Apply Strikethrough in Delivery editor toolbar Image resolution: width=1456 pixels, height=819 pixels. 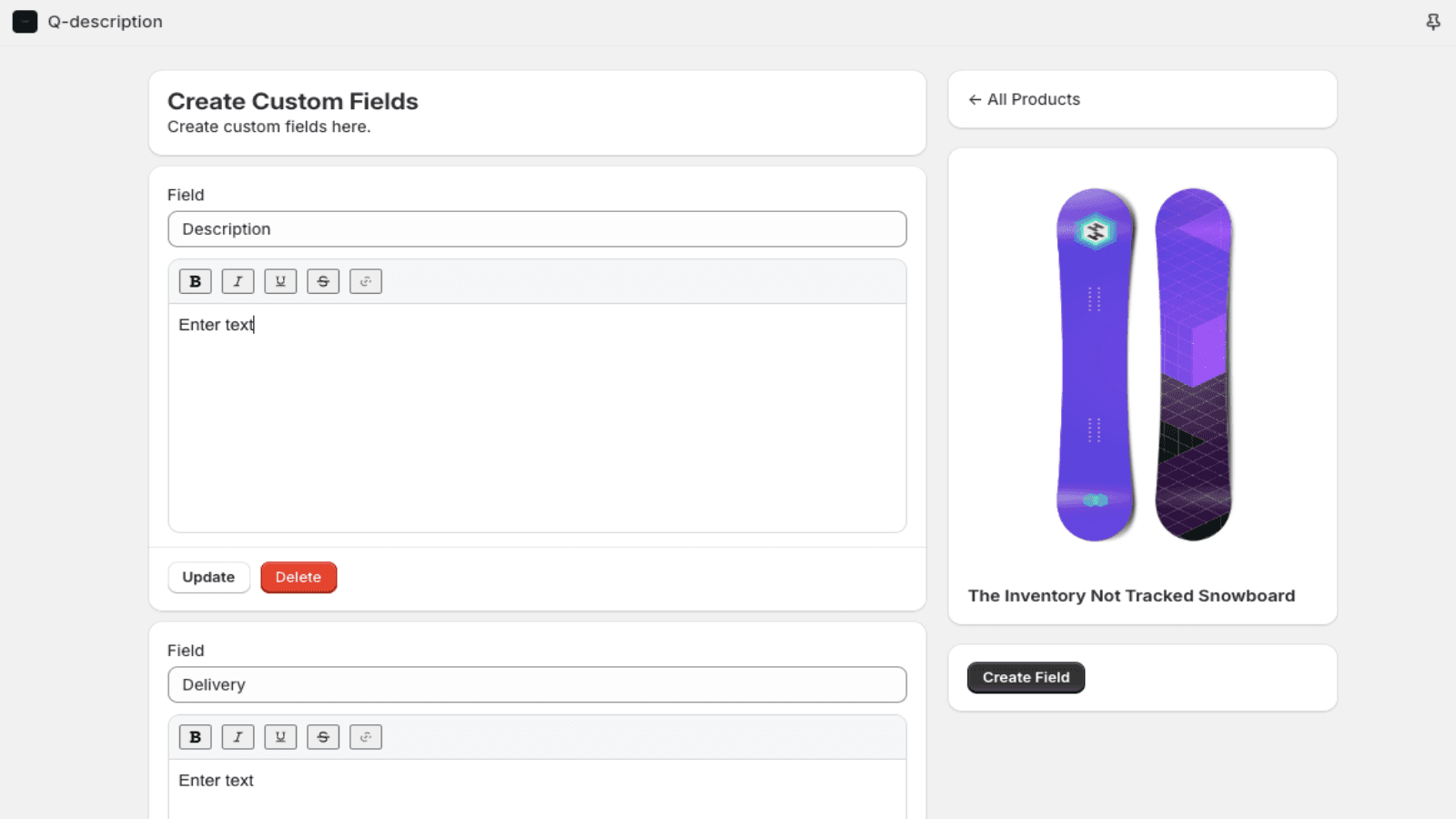coord(323,737)
